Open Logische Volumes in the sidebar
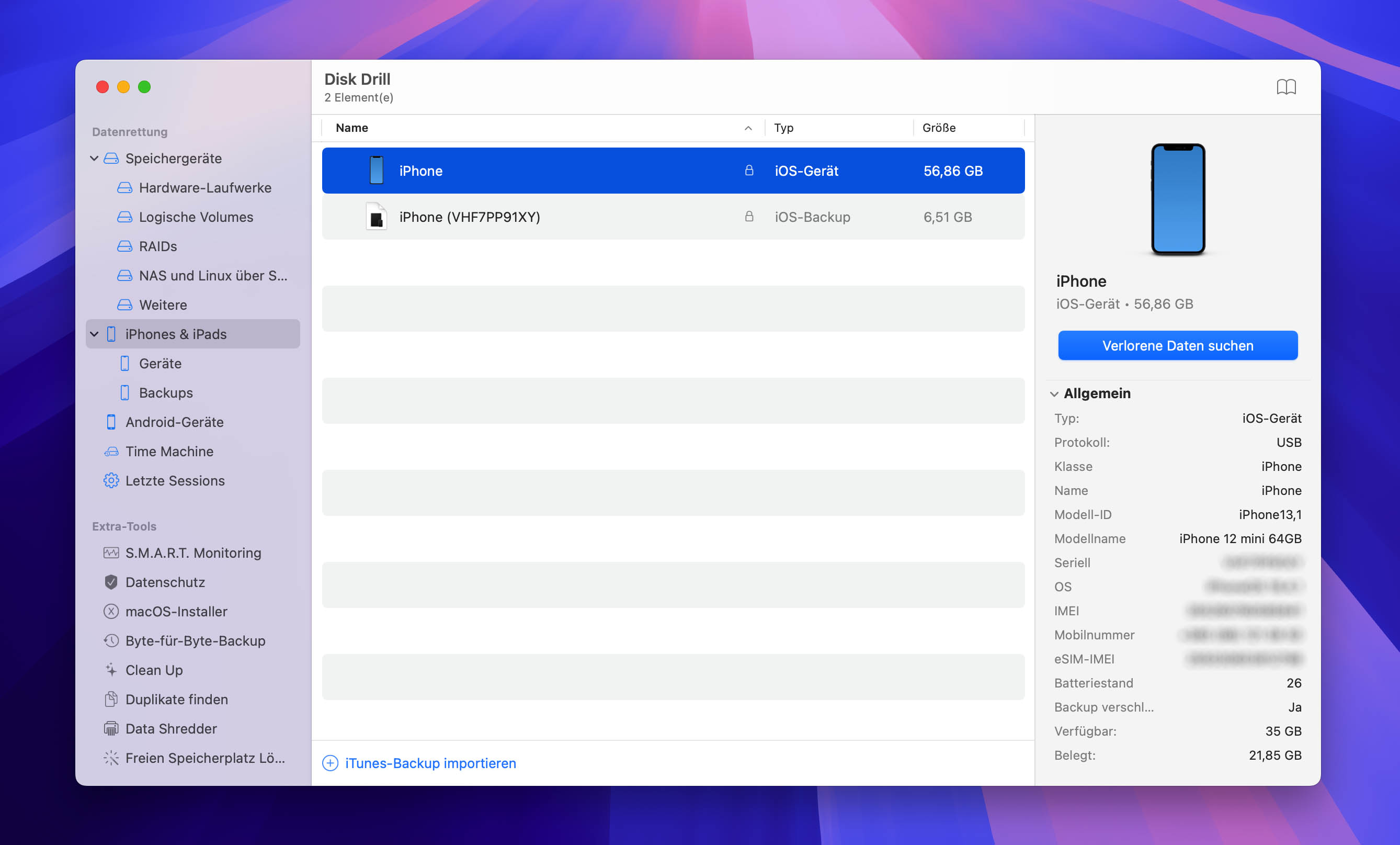This screenshot has width=1400, height=845. click(196, 217)
